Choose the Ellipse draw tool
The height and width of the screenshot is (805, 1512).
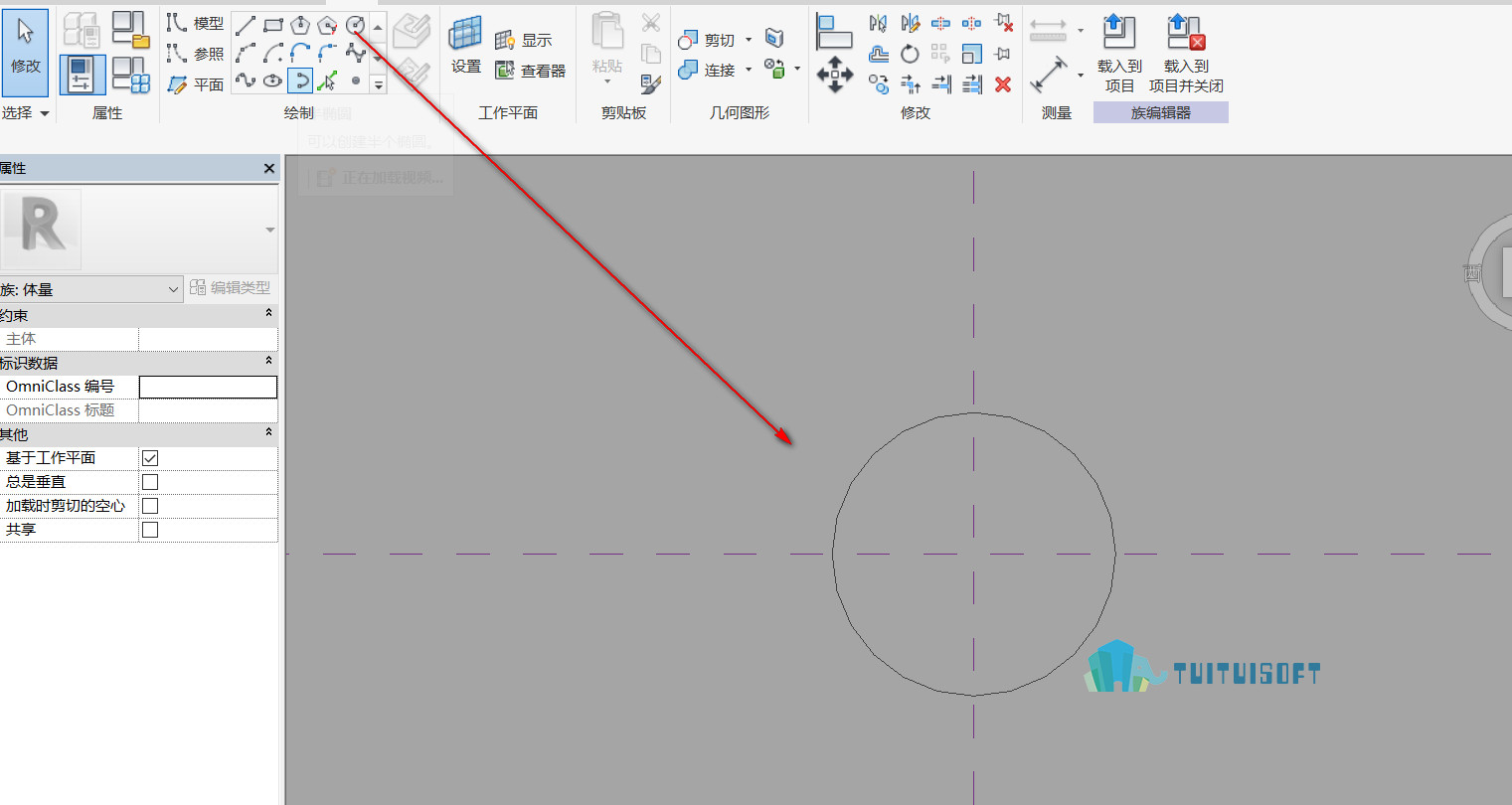point(273,80)
